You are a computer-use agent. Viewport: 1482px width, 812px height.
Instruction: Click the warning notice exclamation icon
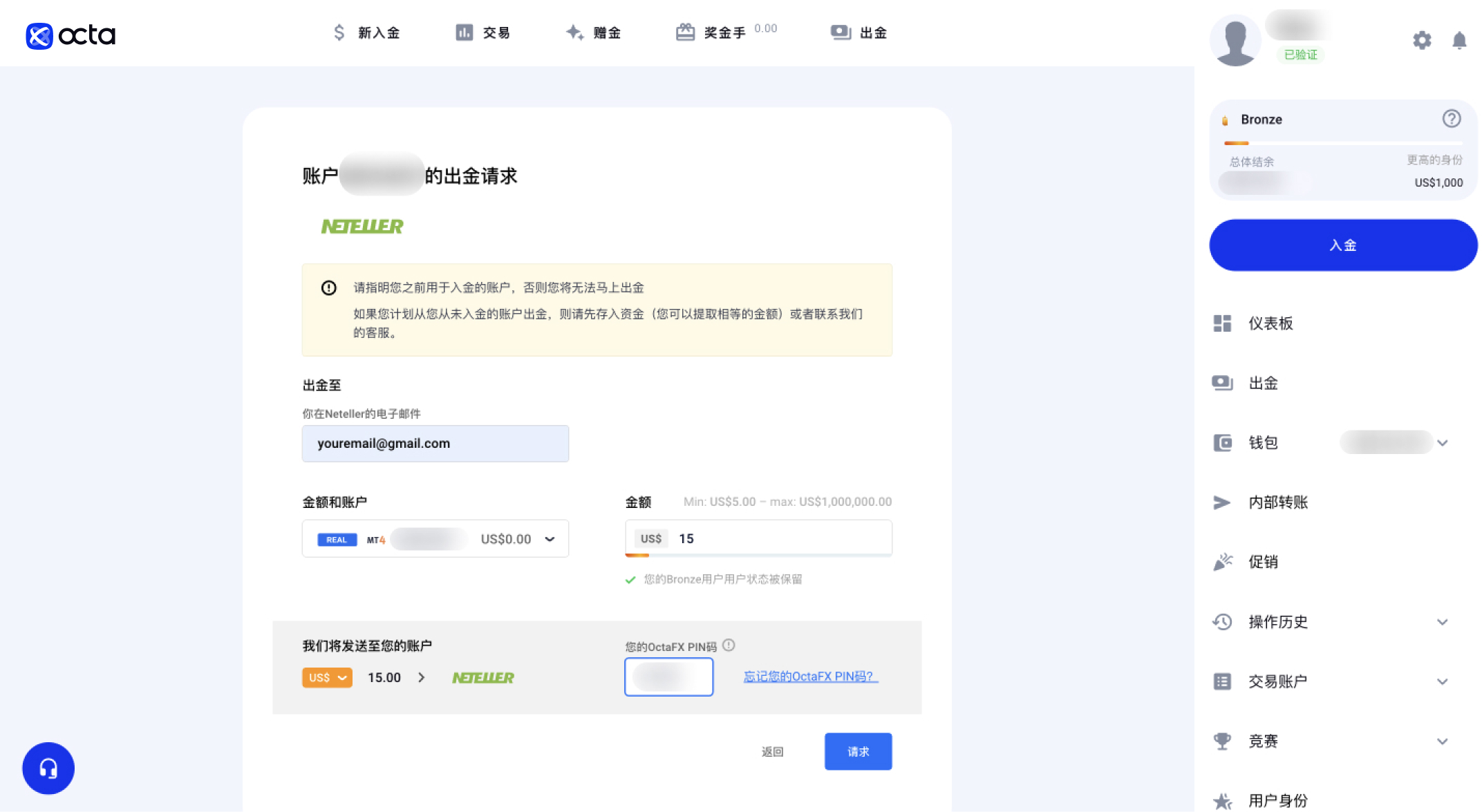(x=329, y=287)
